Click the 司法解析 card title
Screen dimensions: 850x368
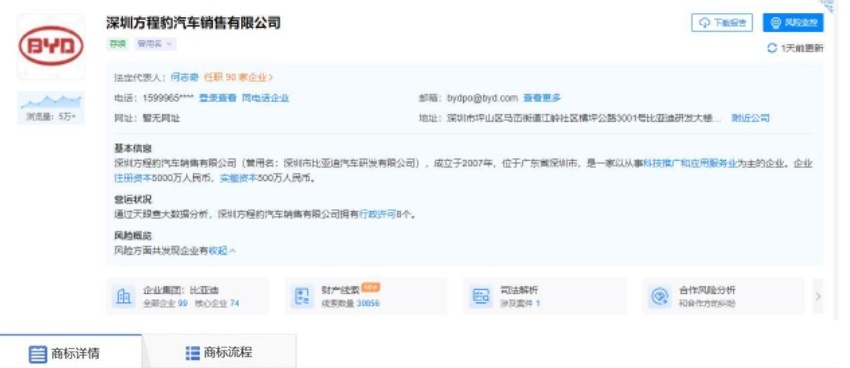coord(519,290)
